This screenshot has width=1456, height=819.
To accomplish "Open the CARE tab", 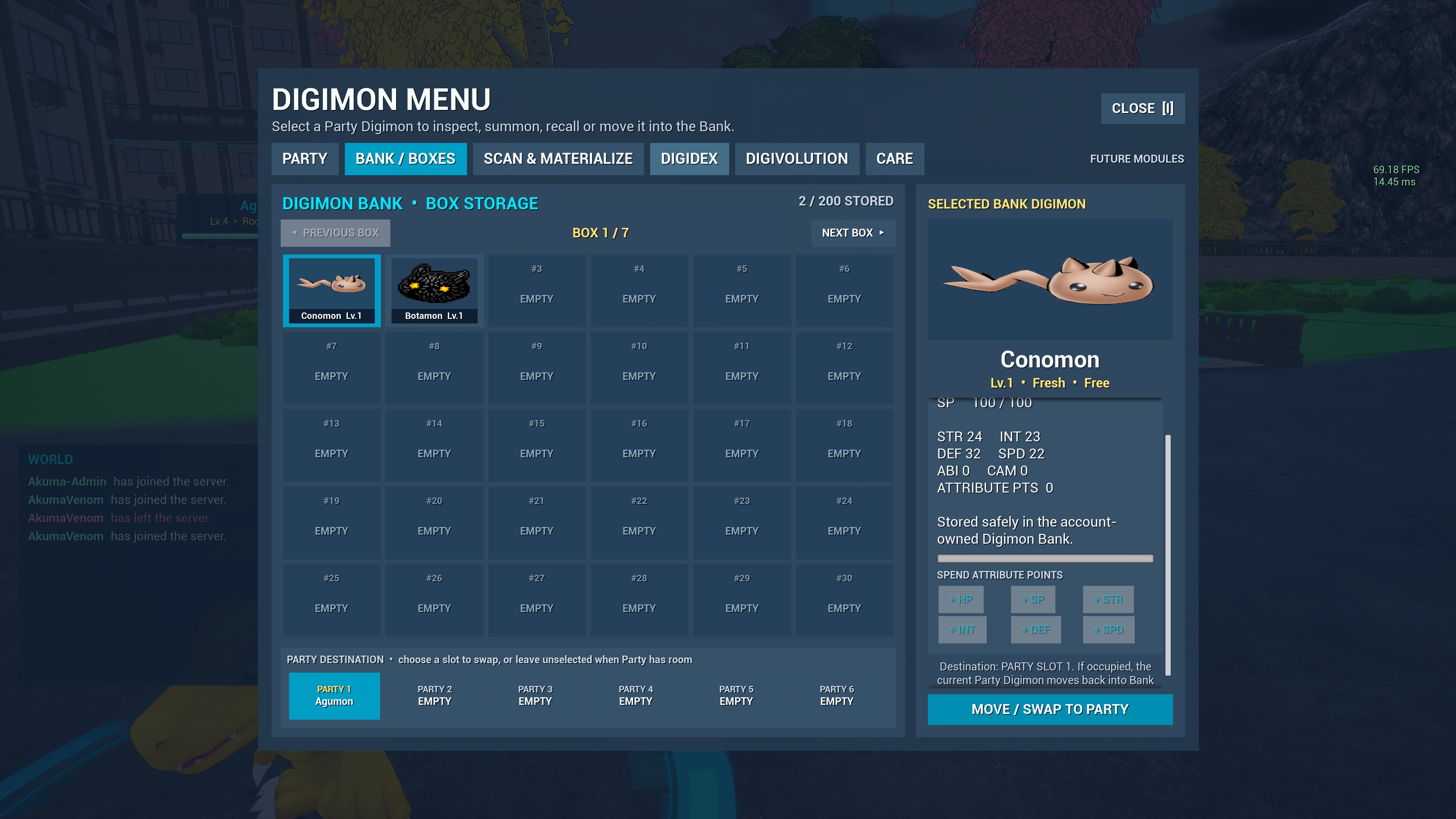I will tap(894, 159).
